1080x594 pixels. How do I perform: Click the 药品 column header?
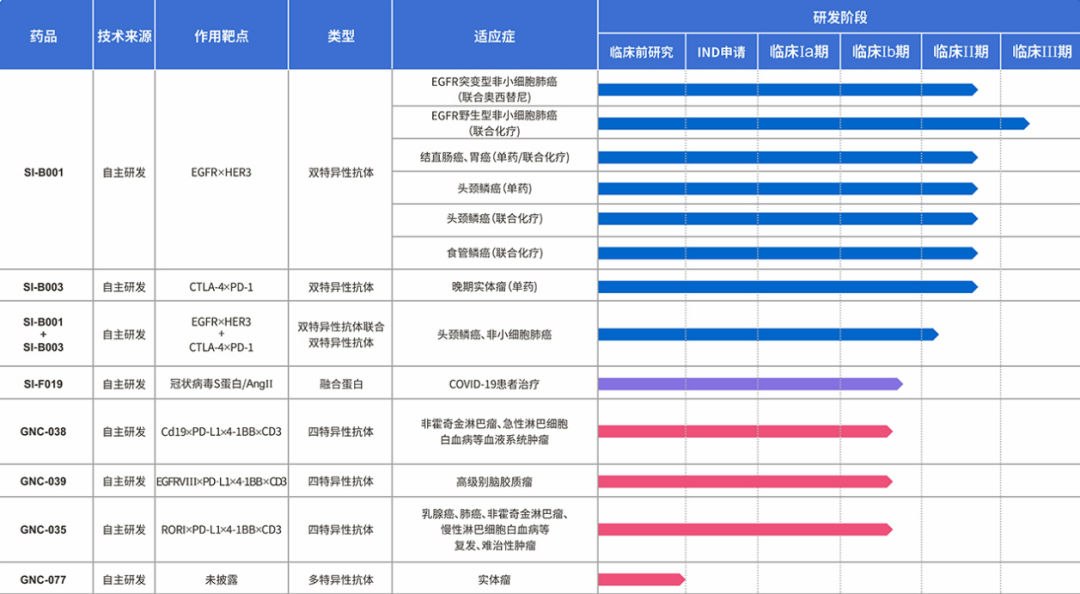pyautogui.click(x=44, y=36)
